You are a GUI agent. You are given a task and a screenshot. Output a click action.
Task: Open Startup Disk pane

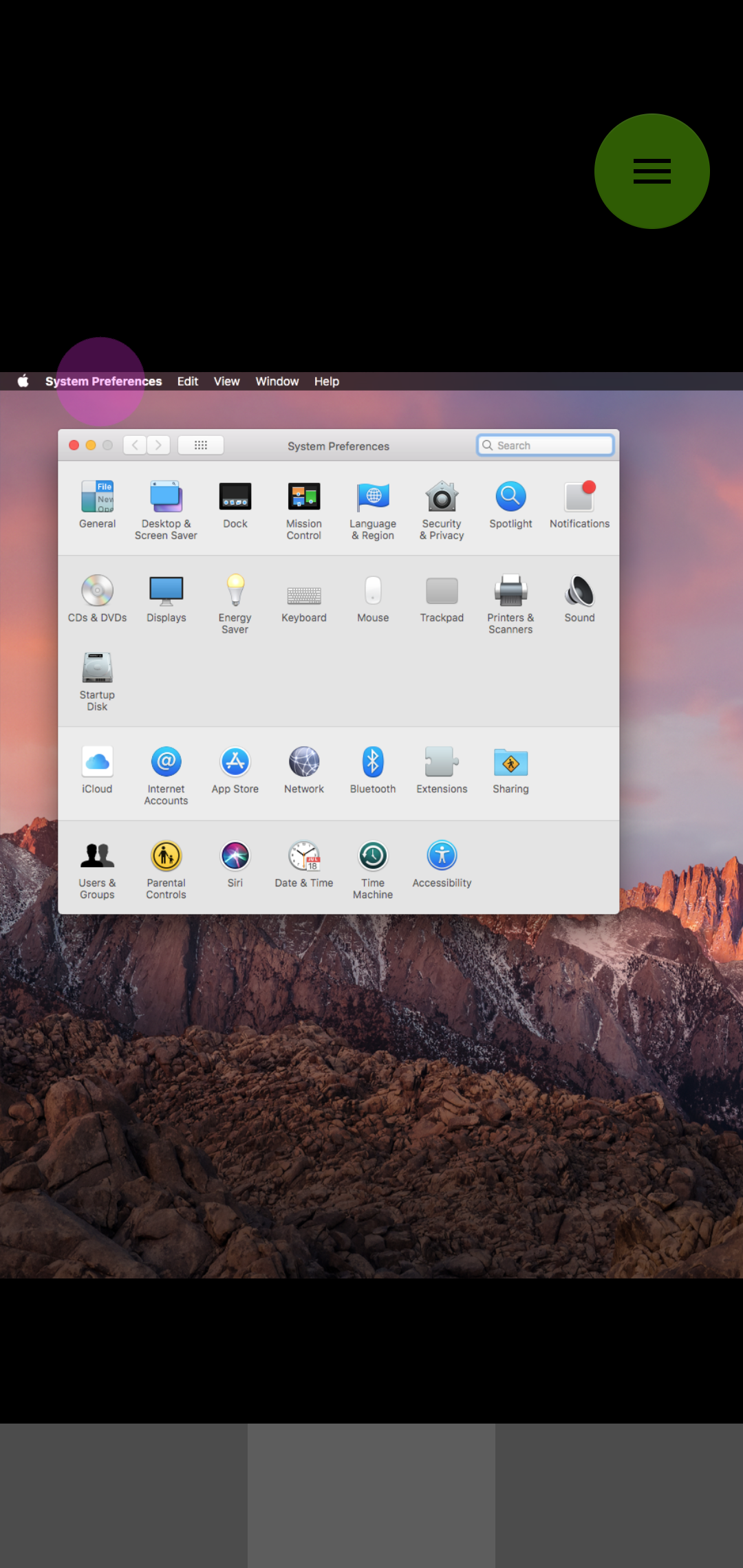(97, 681)
